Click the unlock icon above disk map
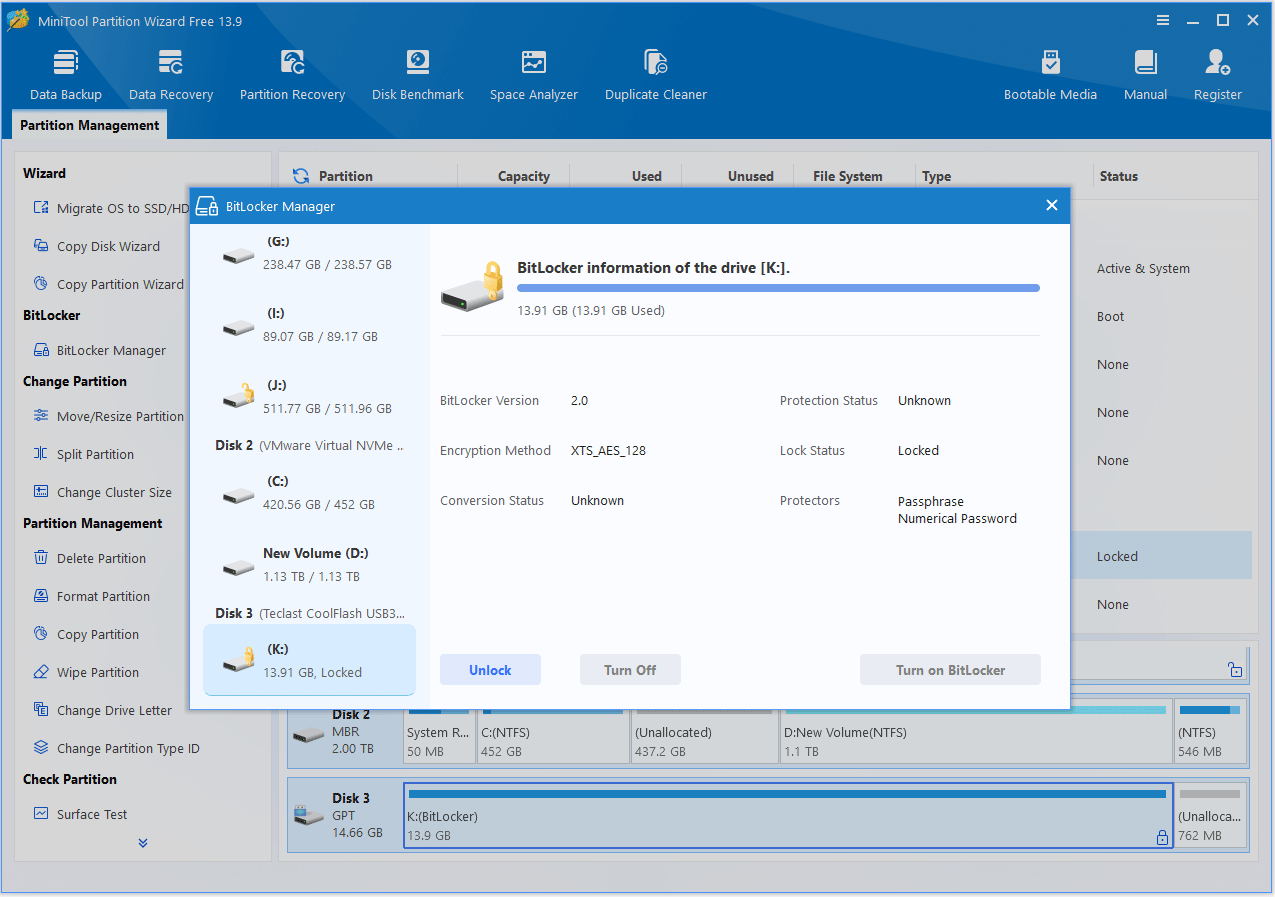The height and width of the screenshot is (897, 1275). [1235, 670]
